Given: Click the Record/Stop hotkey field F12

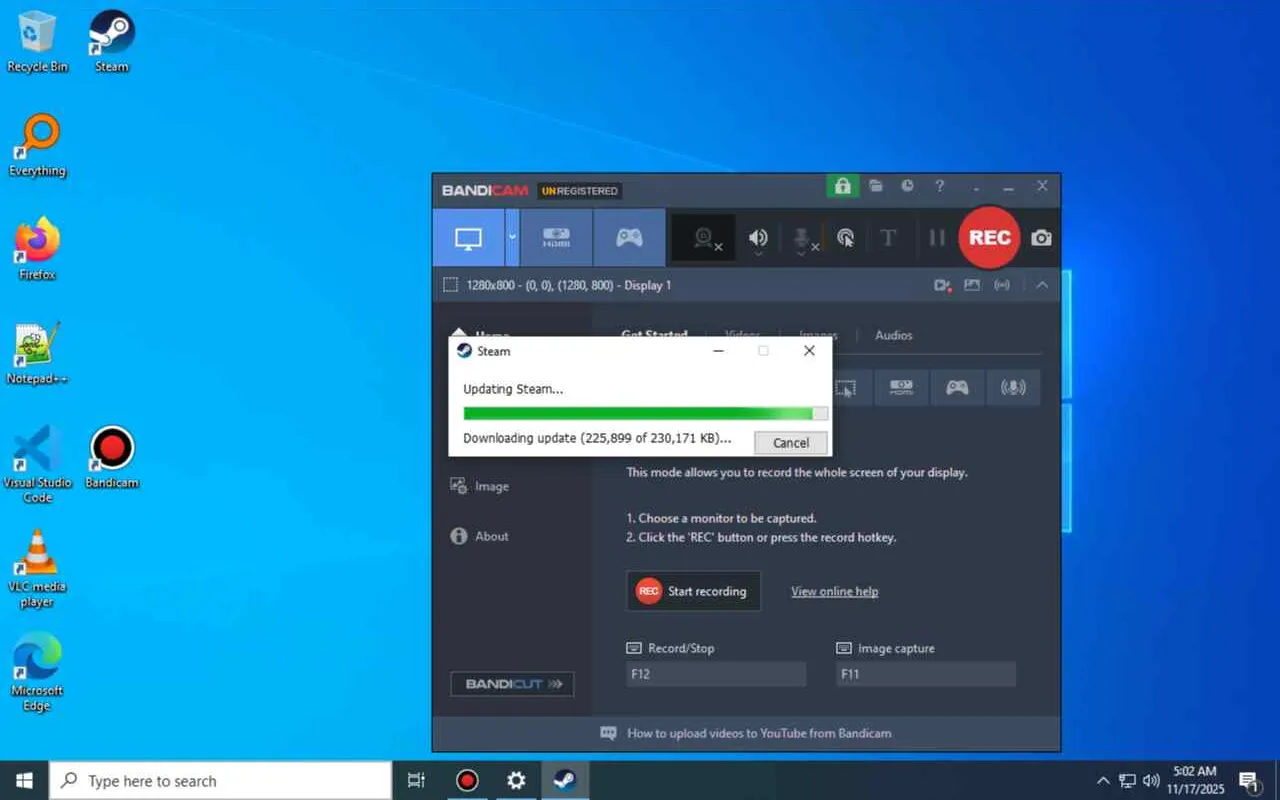Looking at the screenshot, I should tap(716, 674).
